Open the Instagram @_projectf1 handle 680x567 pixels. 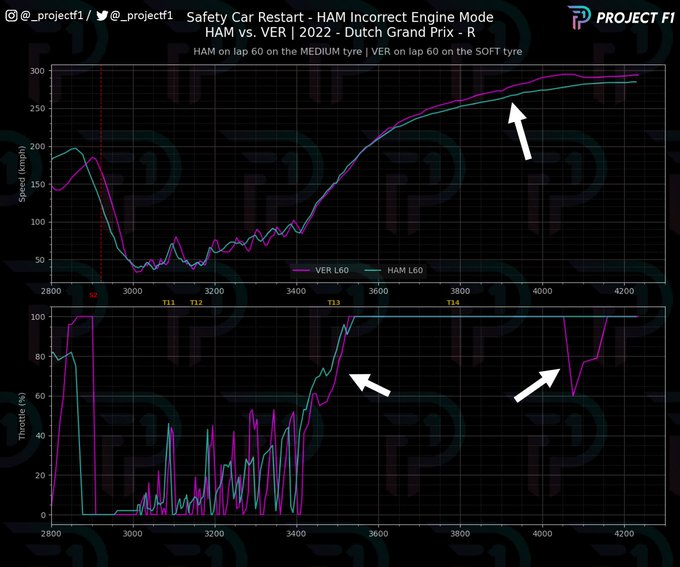click(x=51, y=16)
